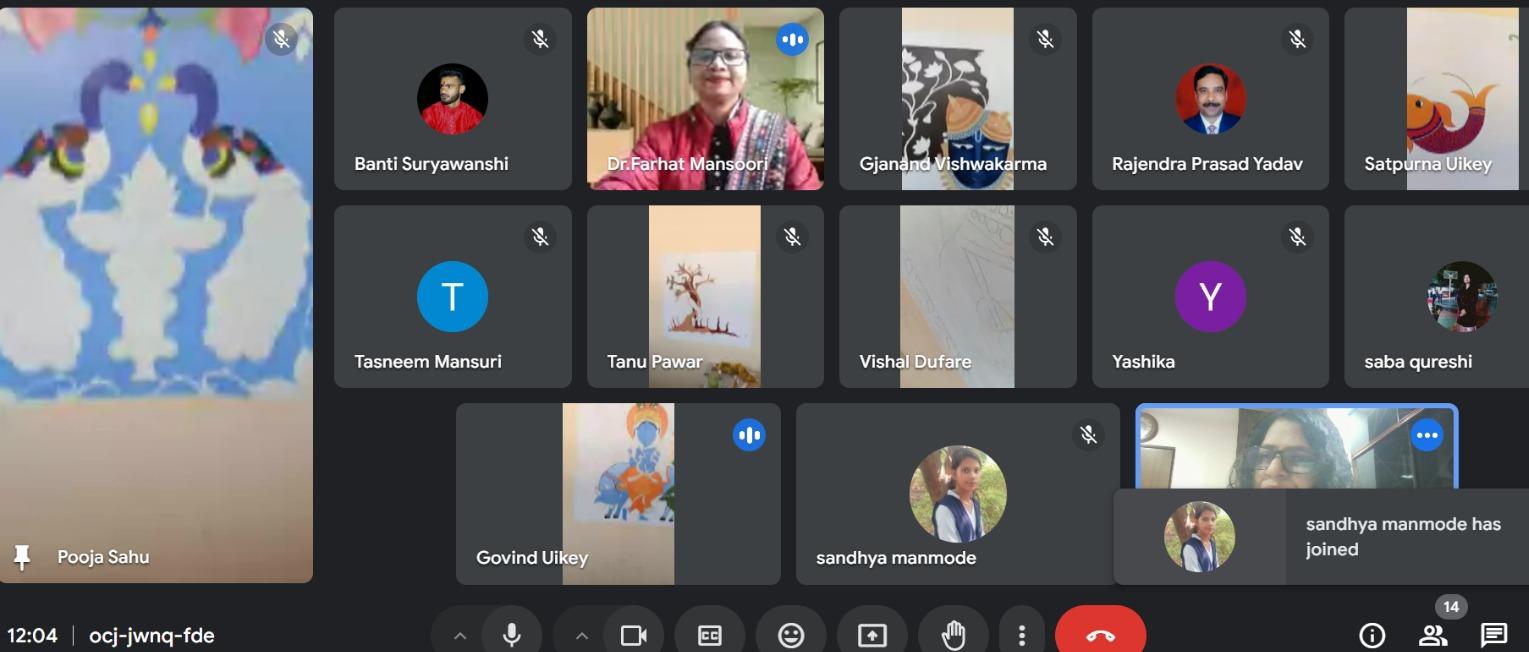The image size is (1529, 652).
Task: Click the name label Gjanand Vishwakarma
Action: [x=953, y=164]
